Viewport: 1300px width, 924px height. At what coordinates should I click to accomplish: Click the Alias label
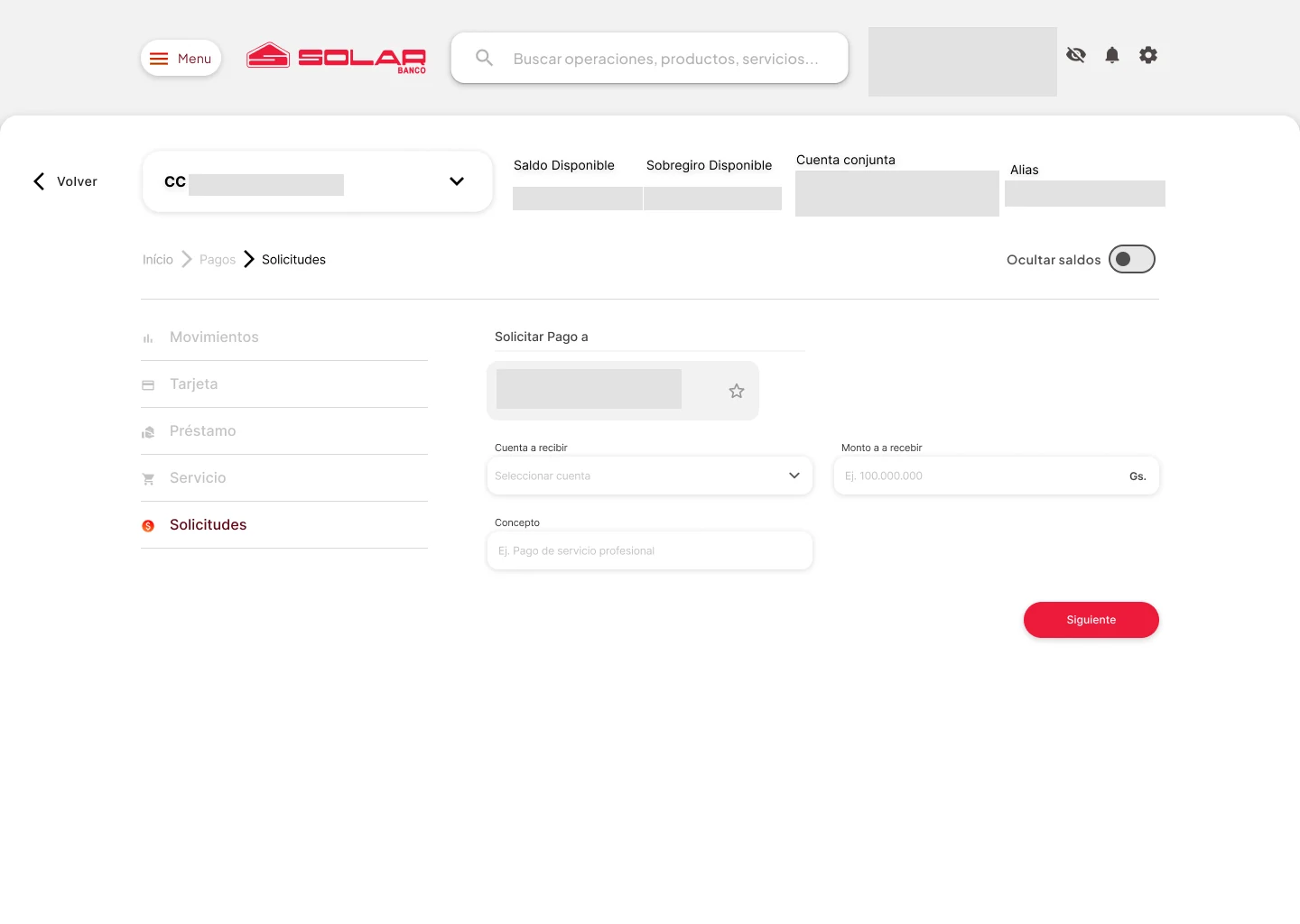coord(1025,170)
